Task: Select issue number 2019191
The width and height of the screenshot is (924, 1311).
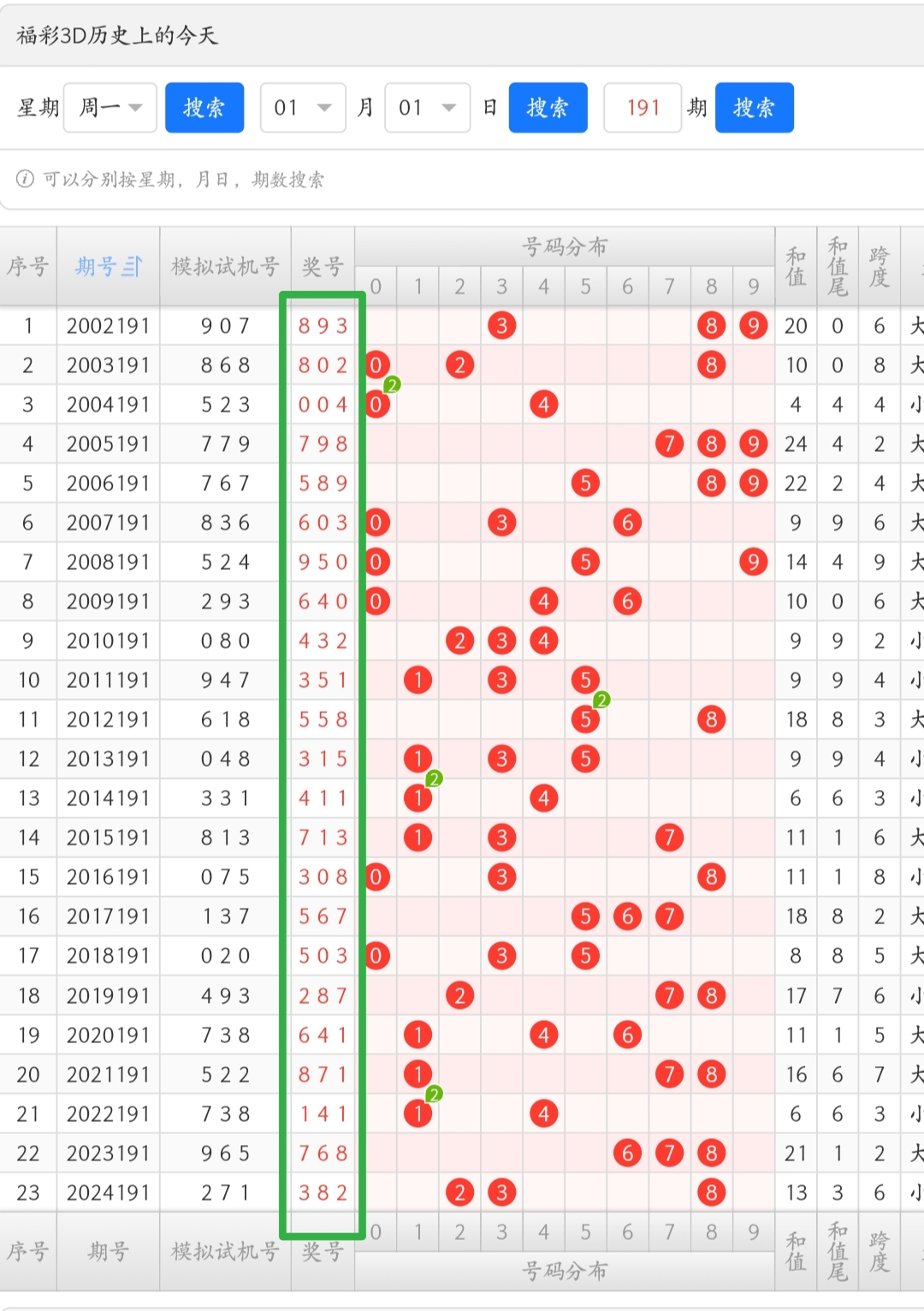Action: tap(108, 996)
